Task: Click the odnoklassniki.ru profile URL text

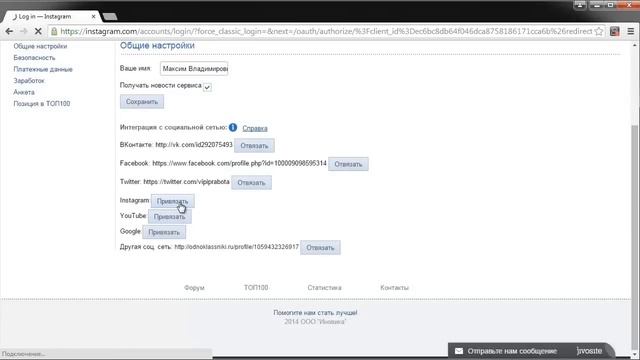Action: pos(237,247)
